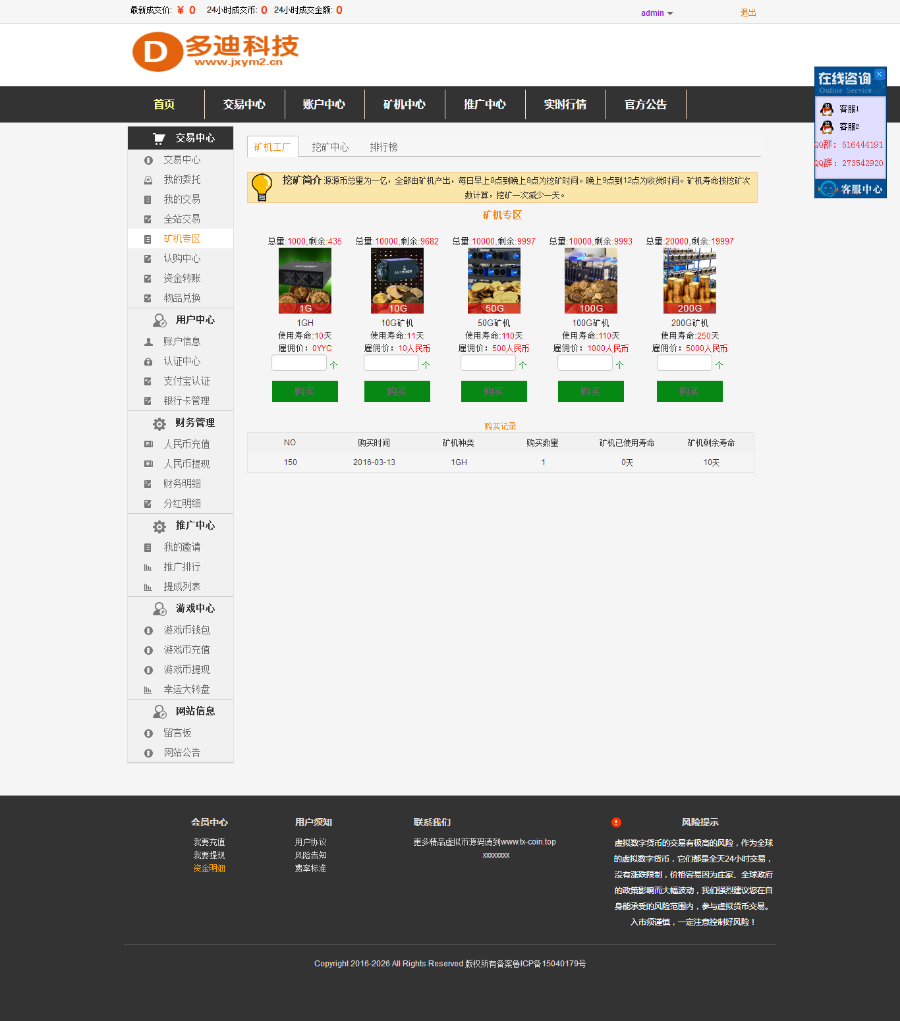The image size is (900, 1021).
Task: Open 分红明细 in the sidebar
Action: coord(182,503)
